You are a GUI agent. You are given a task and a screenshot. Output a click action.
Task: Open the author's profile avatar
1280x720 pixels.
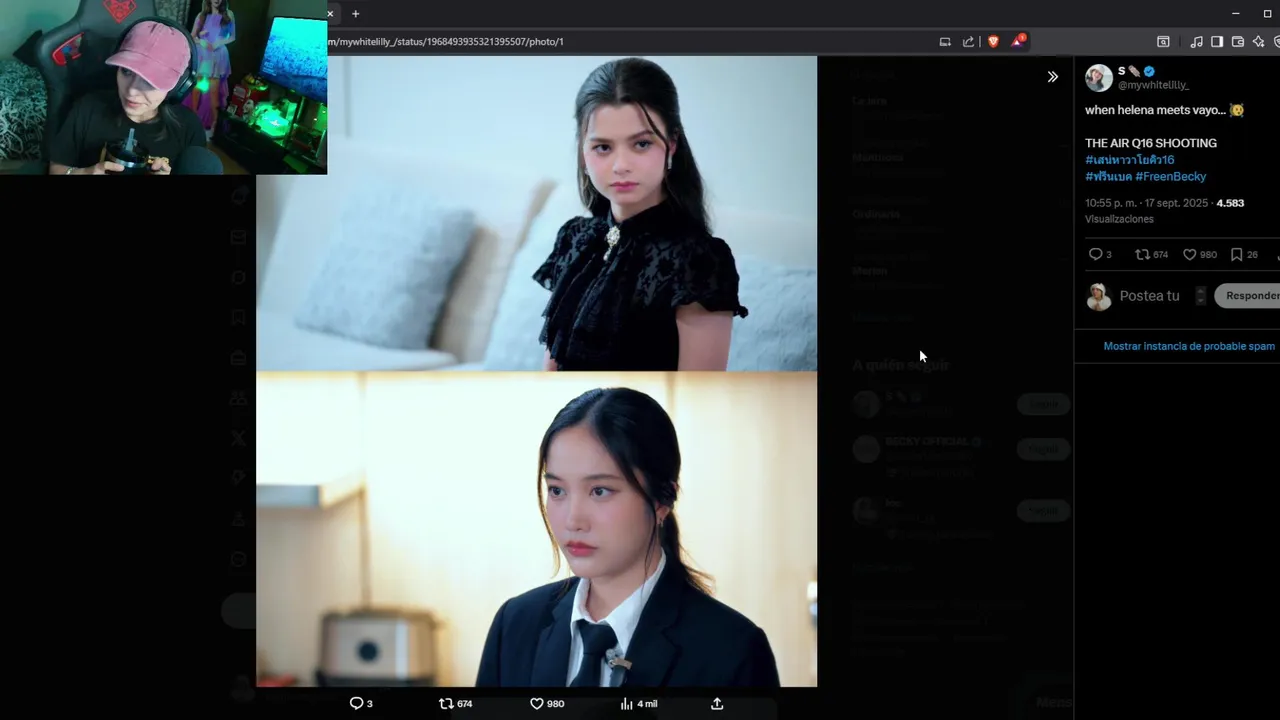coord(1099,78)
